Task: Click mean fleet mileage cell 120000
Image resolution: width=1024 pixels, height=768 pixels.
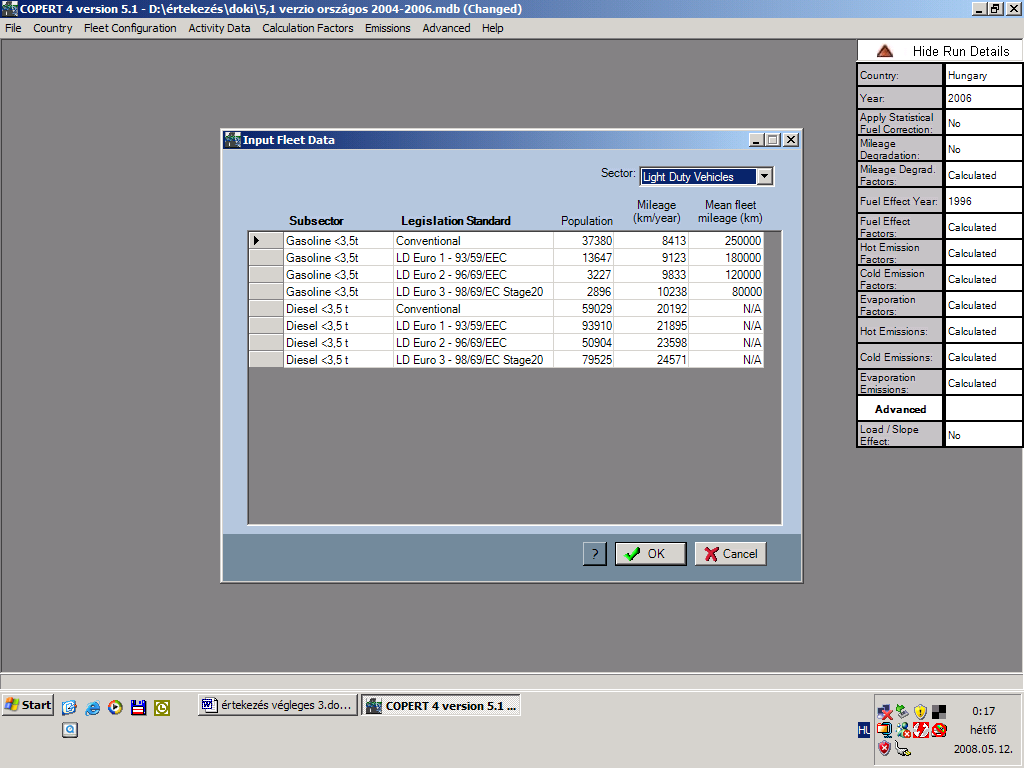Action: (x=726, y=274)
